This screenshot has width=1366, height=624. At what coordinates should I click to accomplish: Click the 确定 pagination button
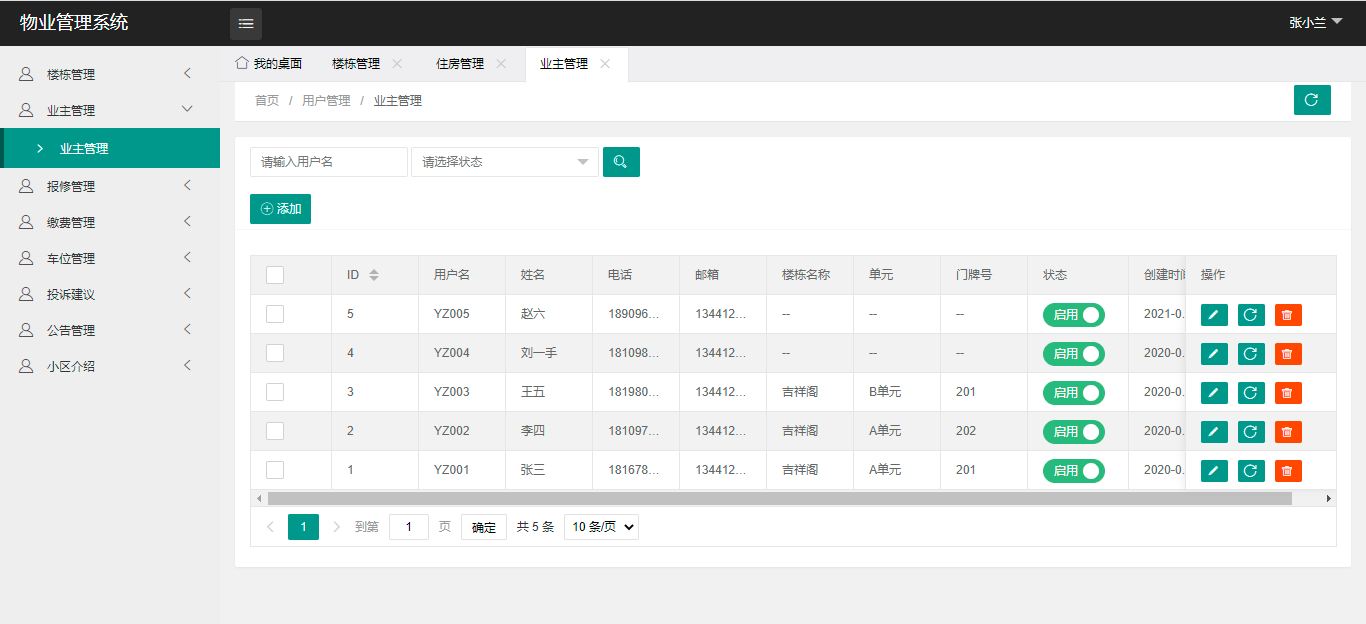483,527
